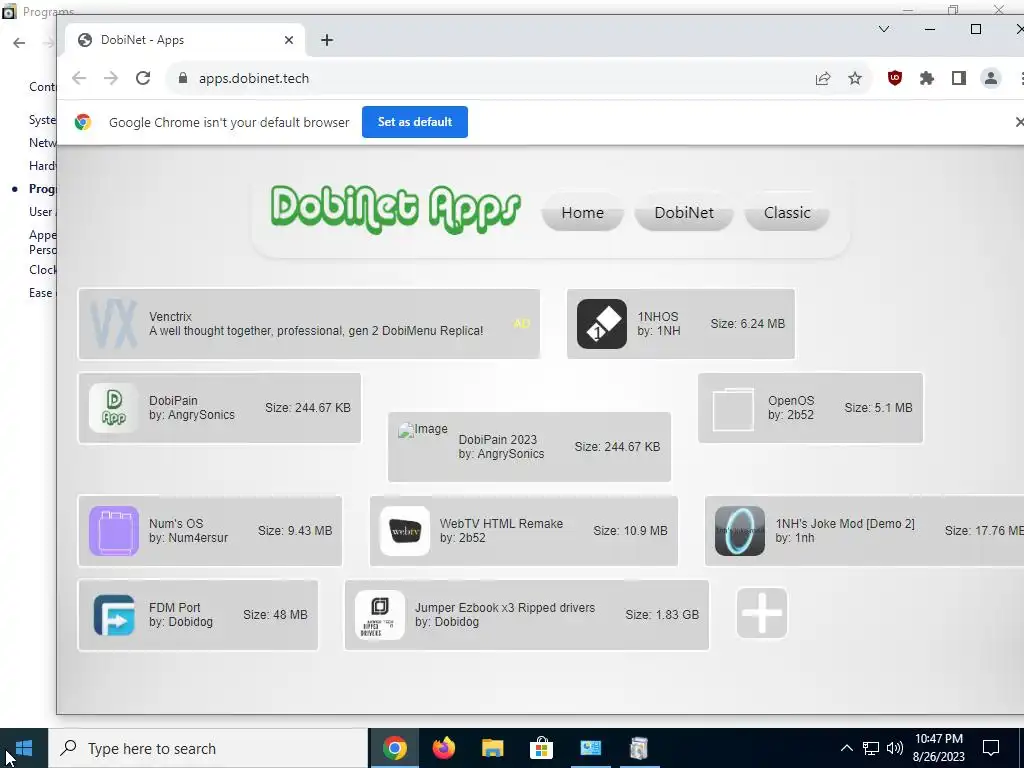Click the taskbar search box
The width and height of the screenshot is (1024, 768).
[208, 748]
